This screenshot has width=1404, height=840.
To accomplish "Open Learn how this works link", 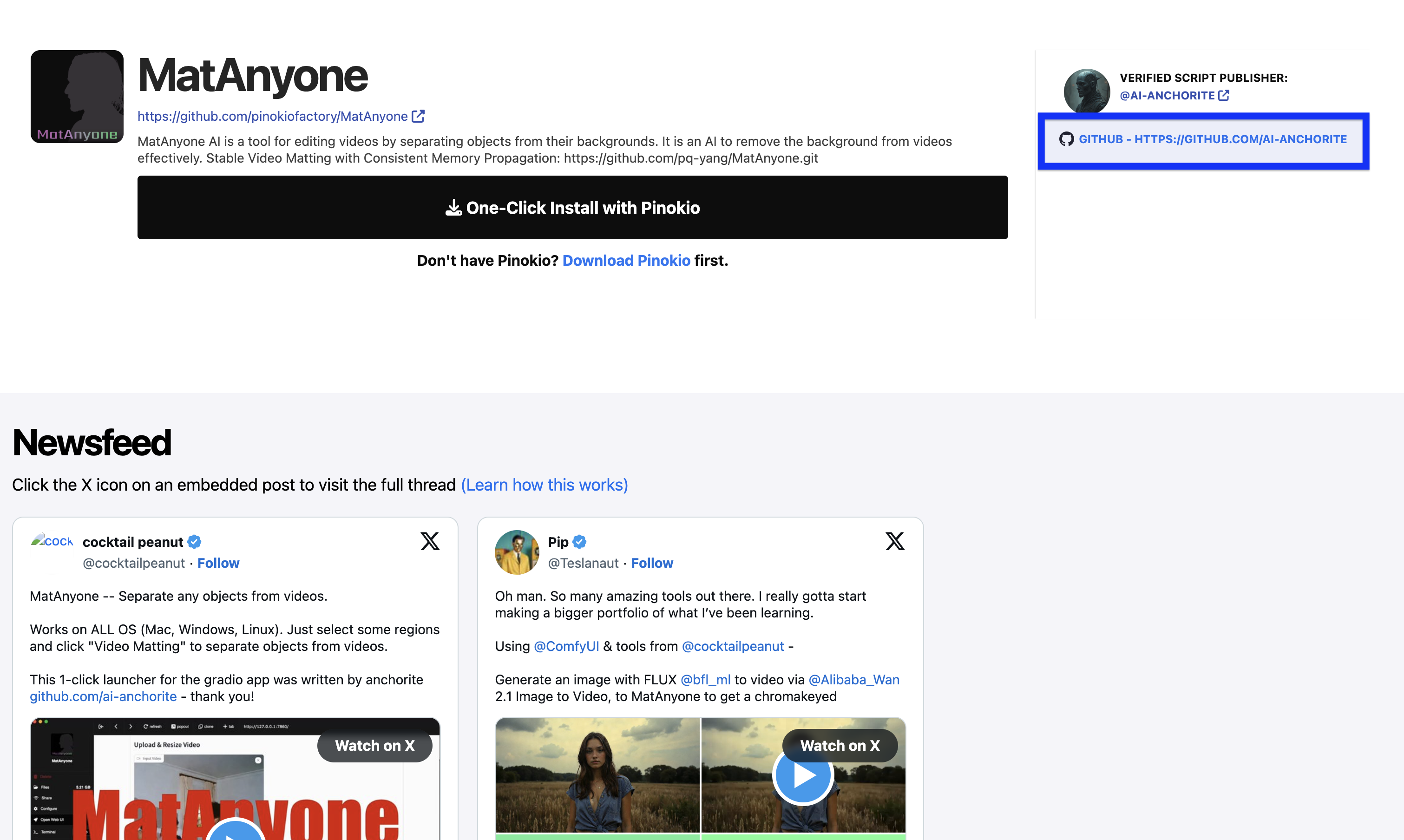I will pos(545,485).
